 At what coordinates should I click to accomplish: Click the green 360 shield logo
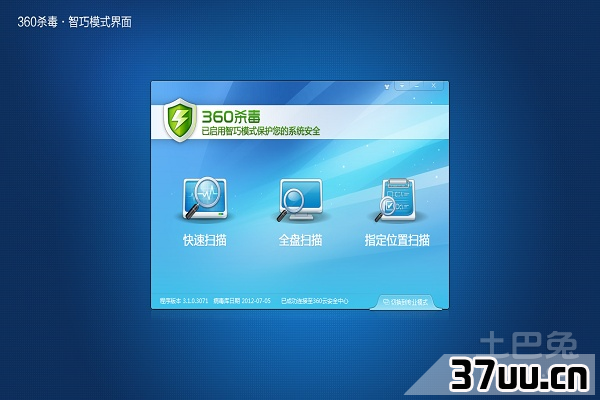[x=179, y=120]
